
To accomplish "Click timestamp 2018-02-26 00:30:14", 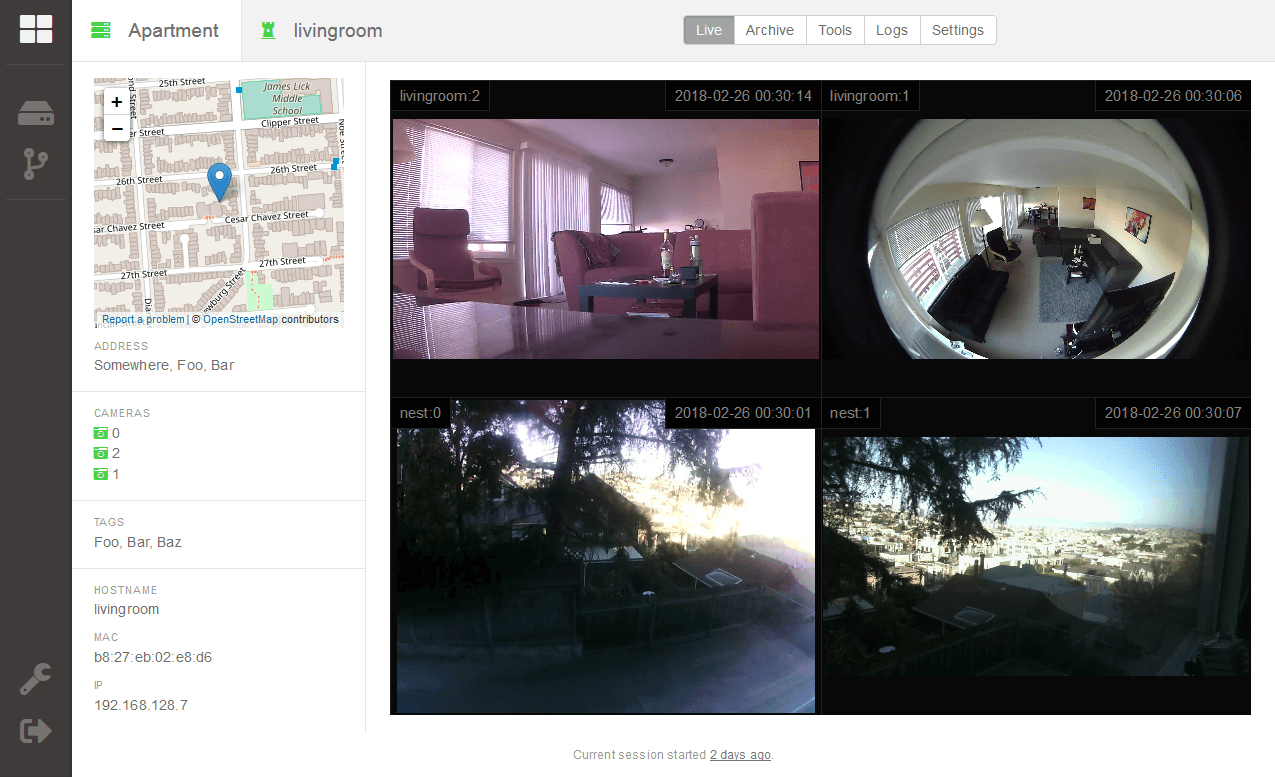I will (x=743, y=96).
